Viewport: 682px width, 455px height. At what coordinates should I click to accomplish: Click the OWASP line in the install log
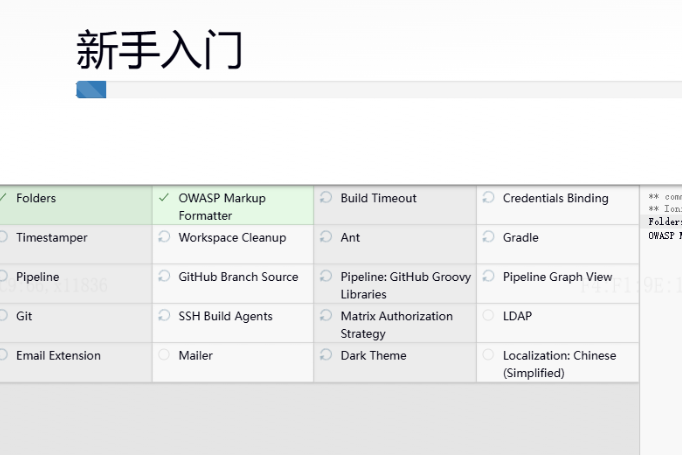point(665,236)
